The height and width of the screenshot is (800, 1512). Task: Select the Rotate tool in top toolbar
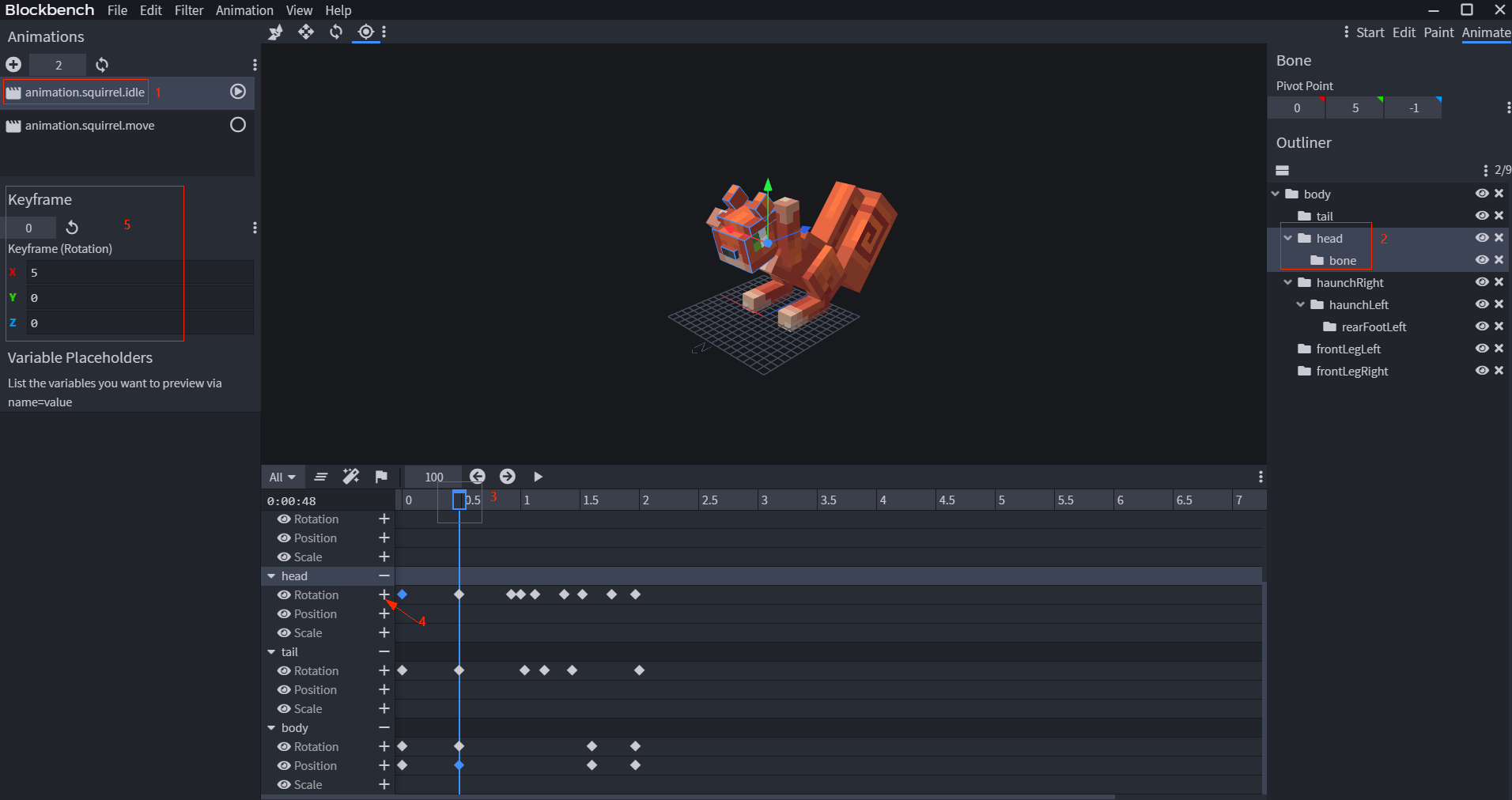pyautogui.click(x=336, y=32)
